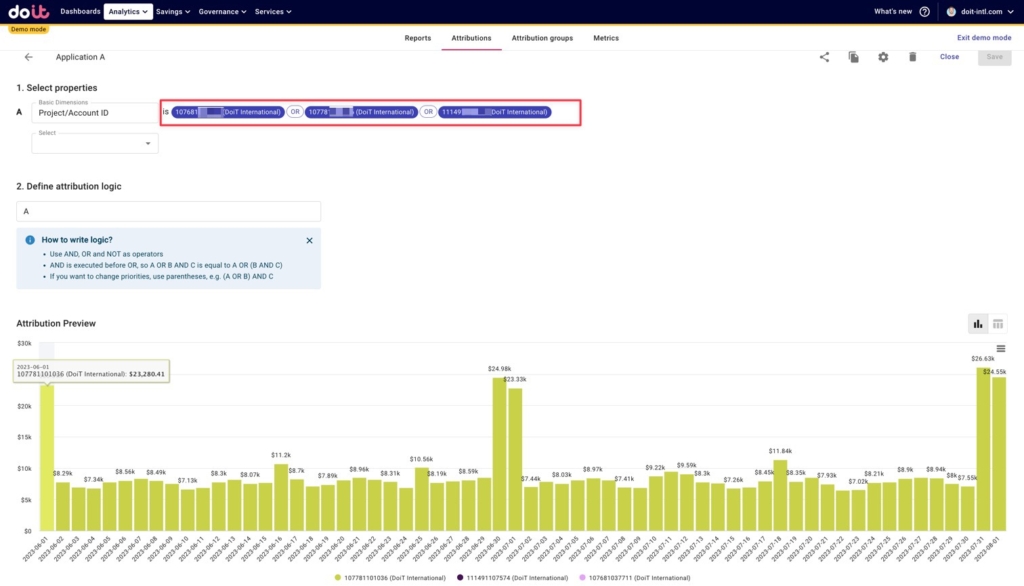1024x586 pixels.
Task: Click the Demo mode badge
Action: click(29, 29)
